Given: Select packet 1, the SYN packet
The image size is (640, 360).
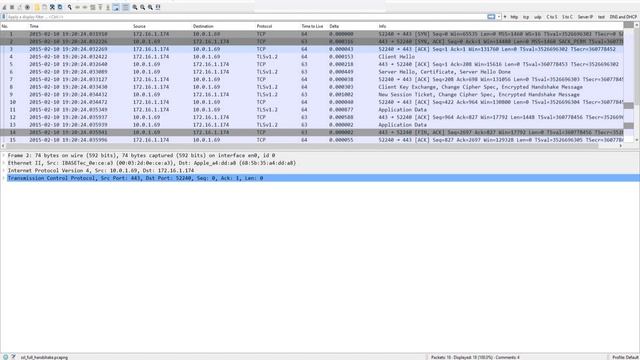Looking at the screenshot, I should 312,34.
